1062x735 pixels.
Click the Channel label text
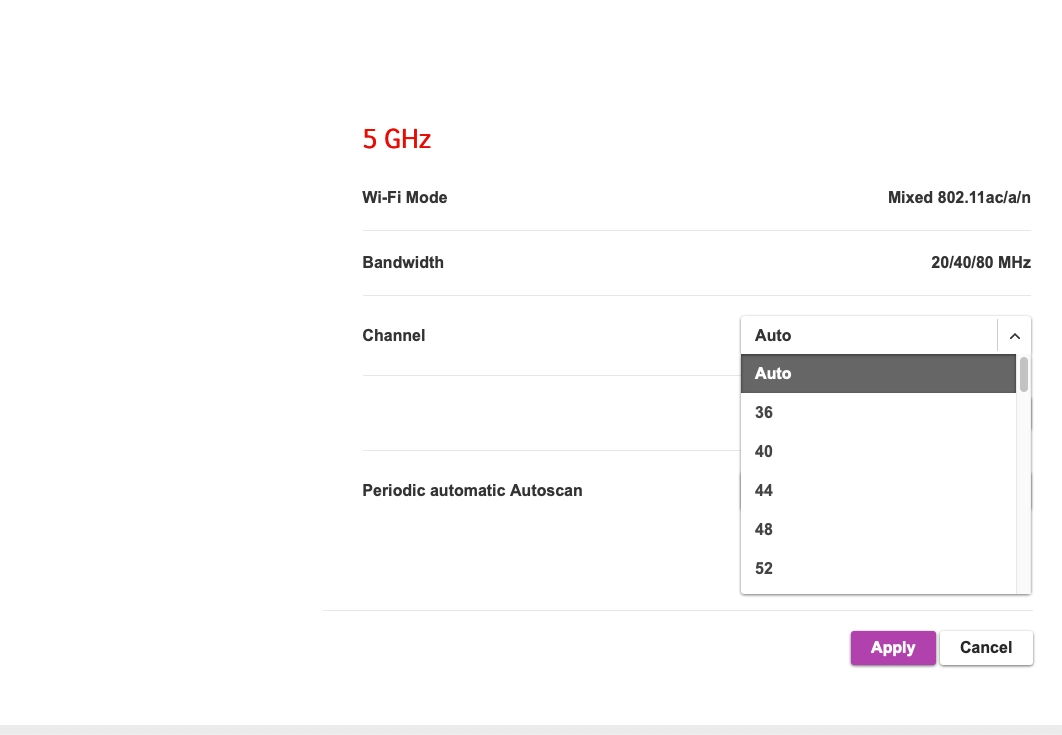[394, 336]
